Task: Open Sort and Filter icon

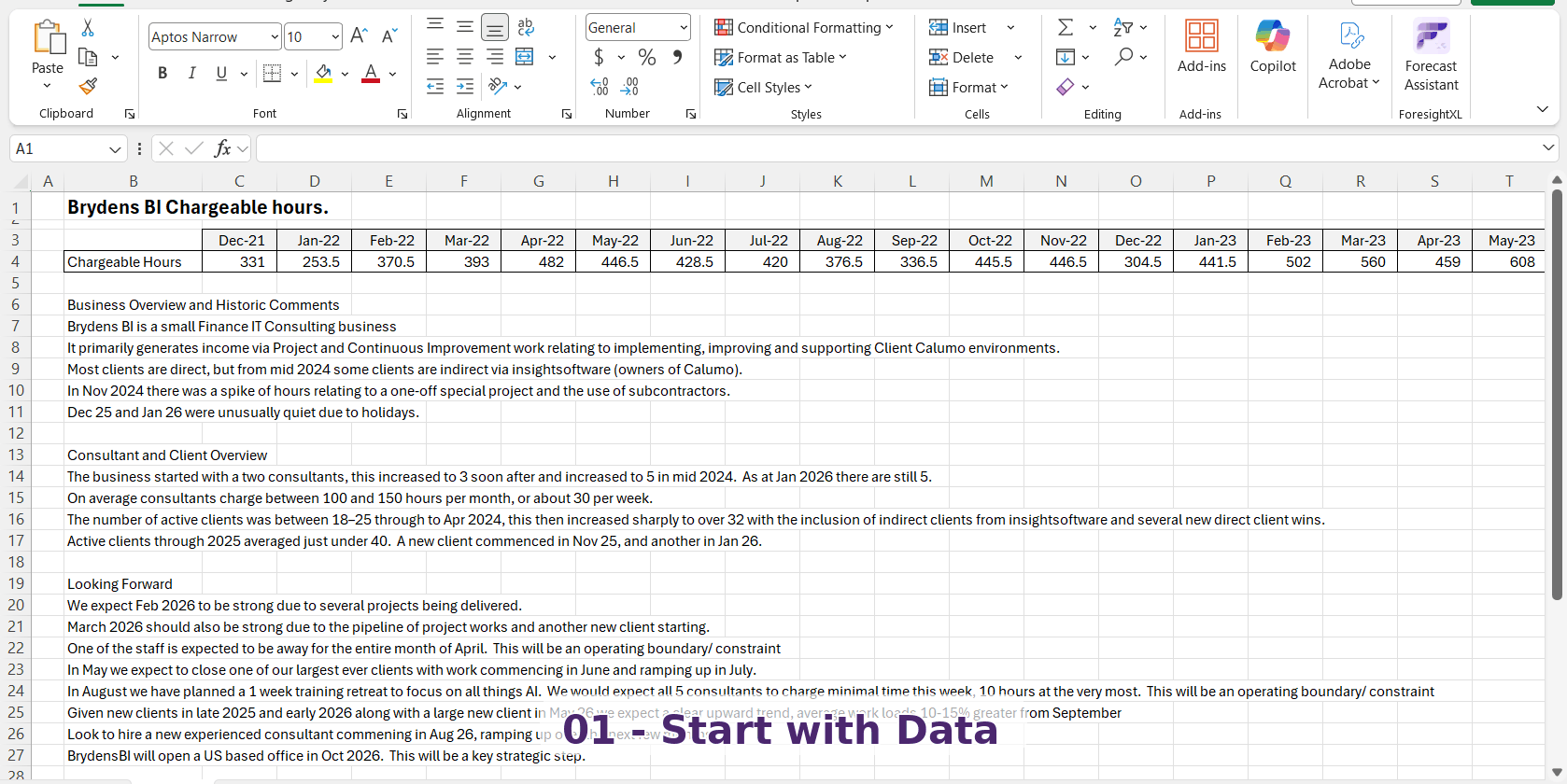Action: click(x=1123, y=27)
